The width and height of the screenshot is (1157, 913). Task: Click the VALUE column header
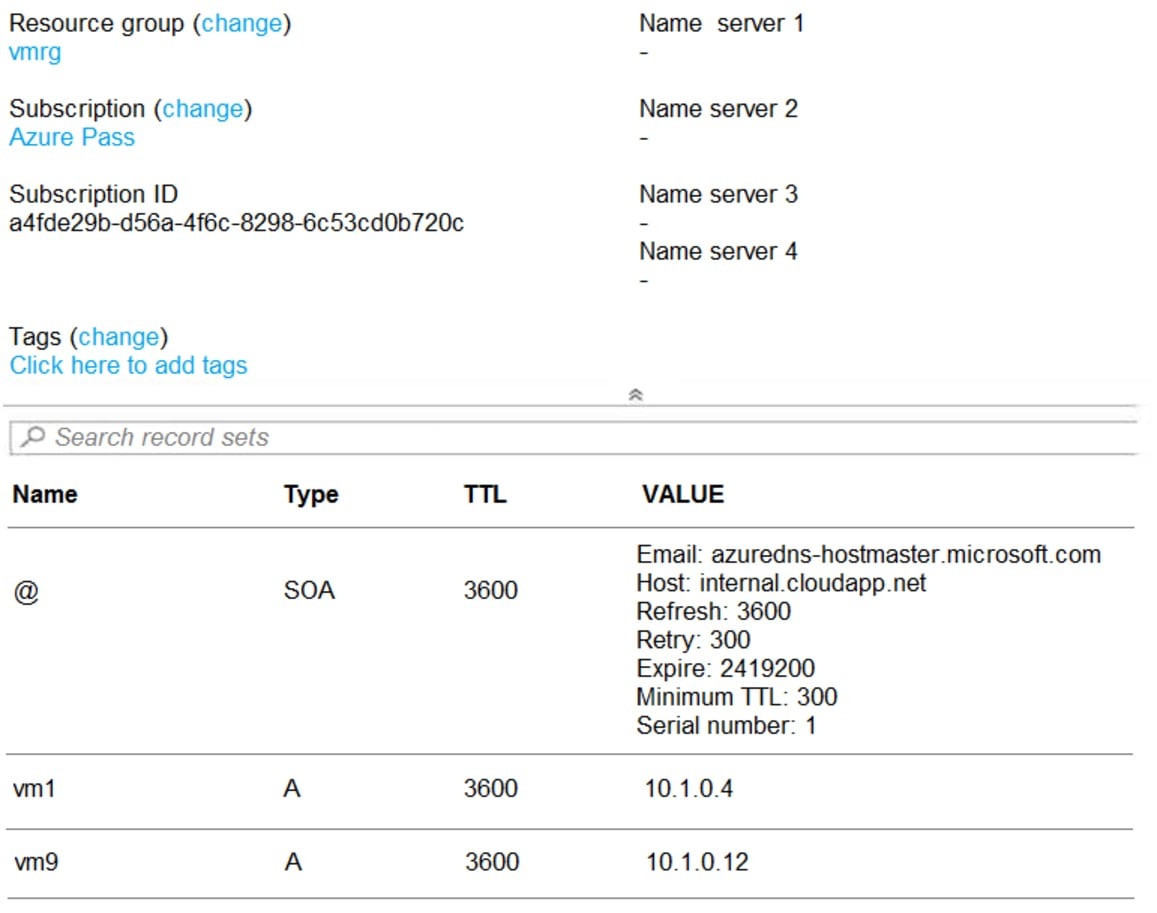pyautogui.click(x=681, y=493)
